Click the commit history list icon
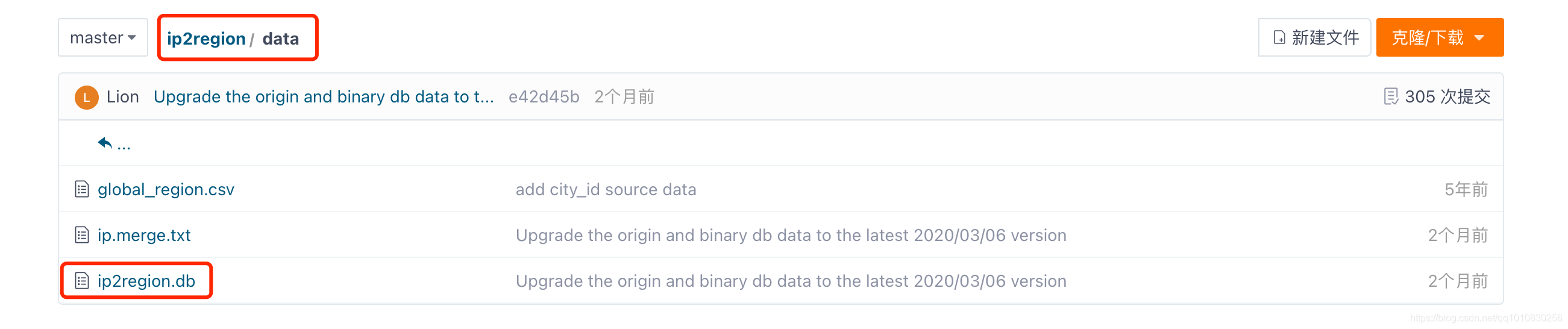Viewport: 1568px width, 329px height. [1390, 96]
